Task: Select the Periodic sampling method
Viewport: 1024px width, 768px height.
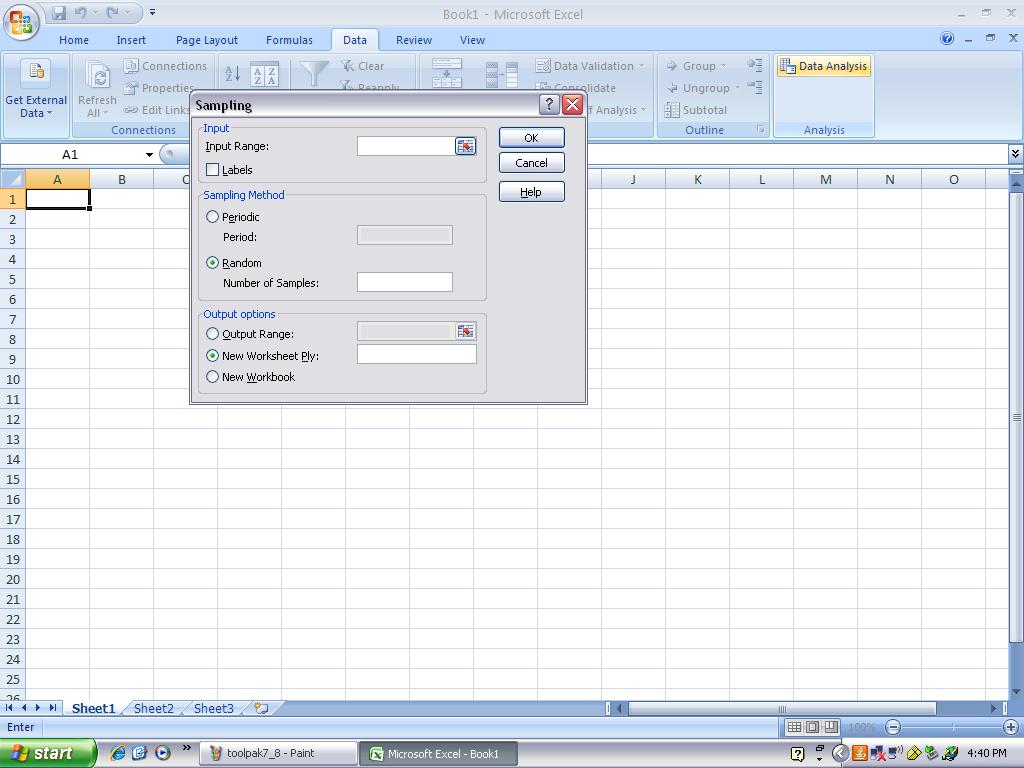Action: [213, 217]
